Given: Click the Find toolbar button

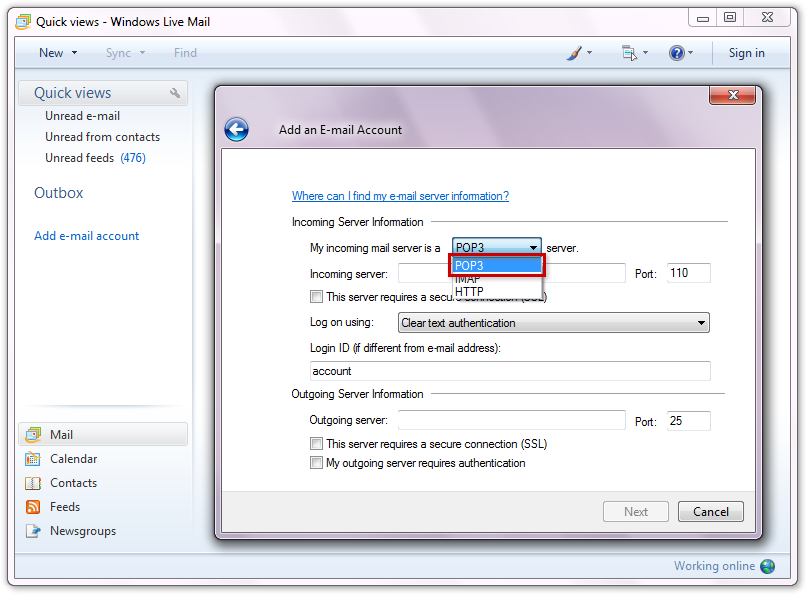Looking at the screenshot, I should [185, 53].
